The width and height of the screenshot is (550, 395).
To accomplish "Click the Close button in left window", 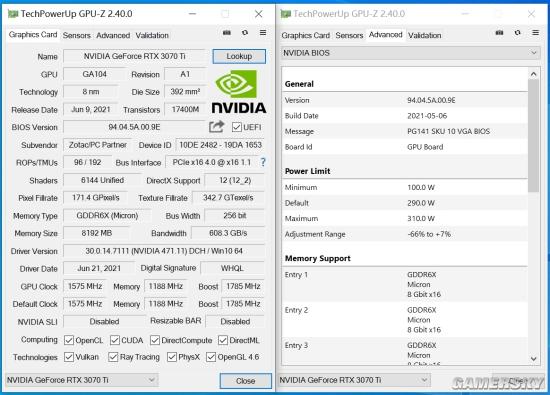I will click(246, 381).
